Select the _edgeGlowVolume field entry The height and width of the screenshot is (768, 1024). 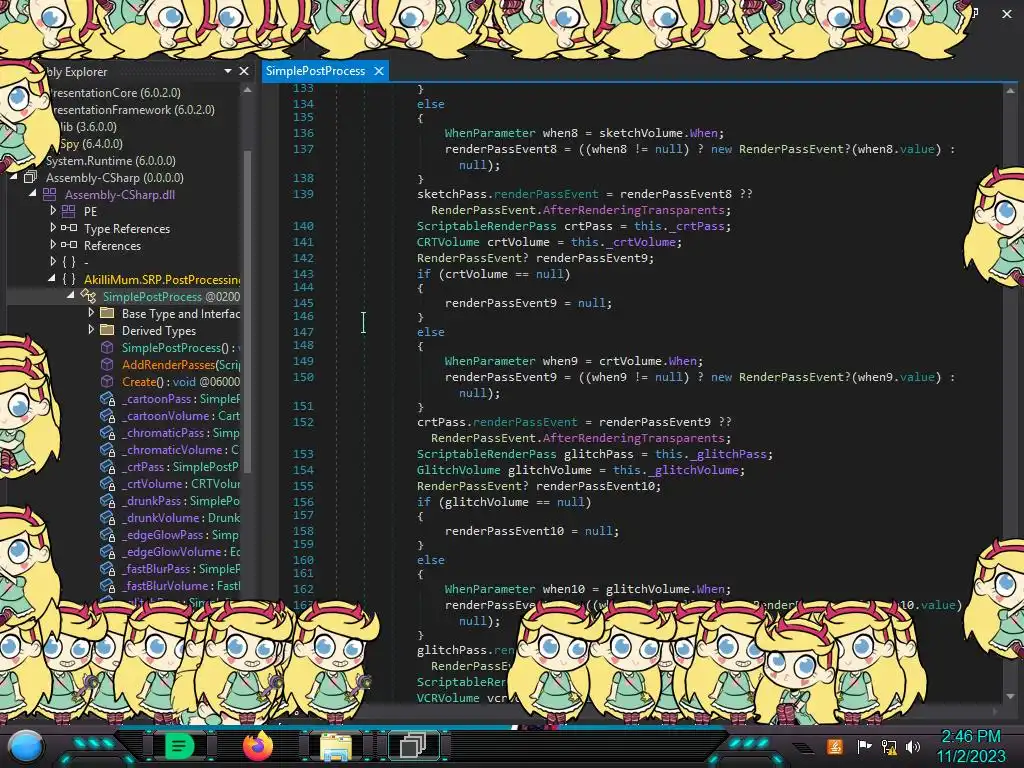click(x=181, y=551)
